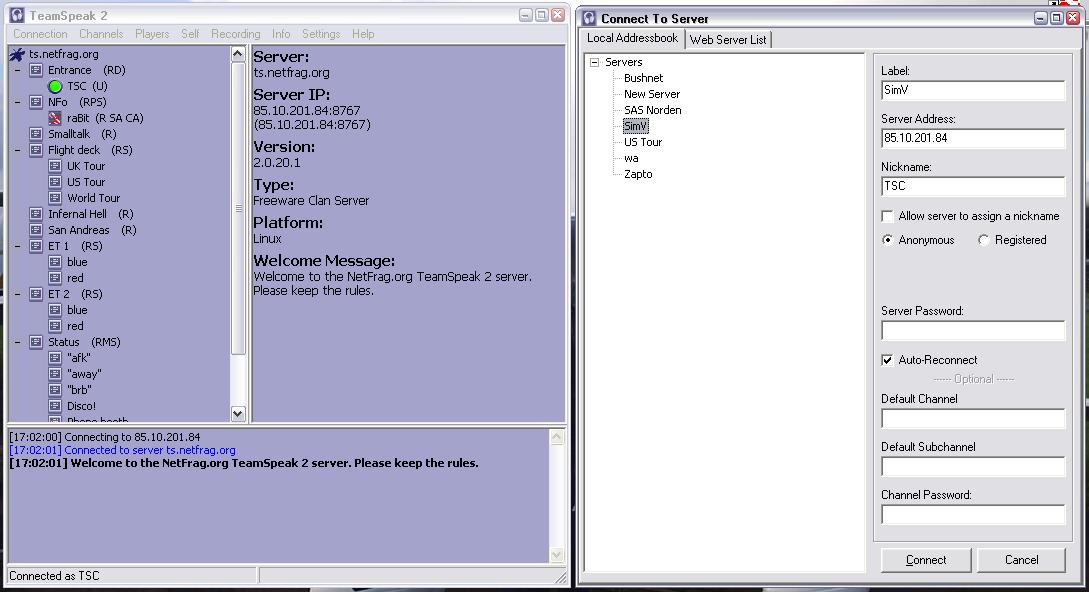This screenshot has height=592, width=1089.
Task: Click the ts.netfrag.org server icon in tree
Action: (17, 54)
